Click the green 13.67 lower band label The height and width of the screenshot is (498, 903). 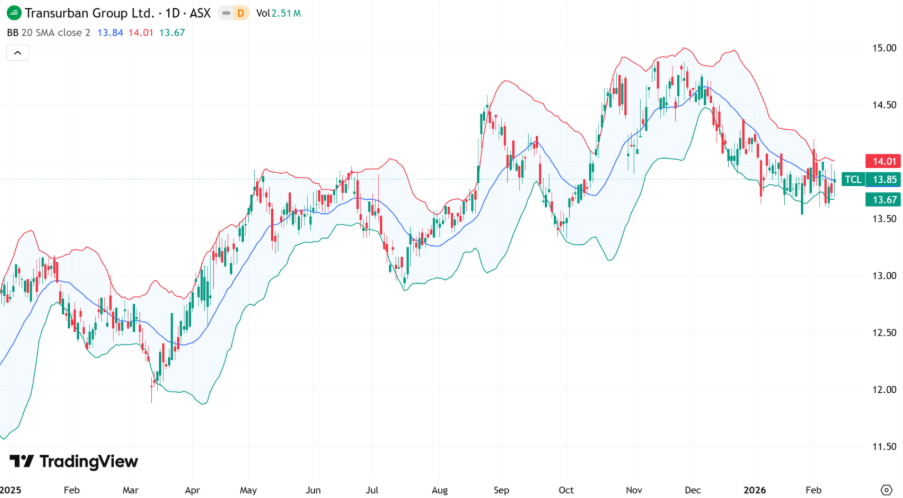[882, 199]
